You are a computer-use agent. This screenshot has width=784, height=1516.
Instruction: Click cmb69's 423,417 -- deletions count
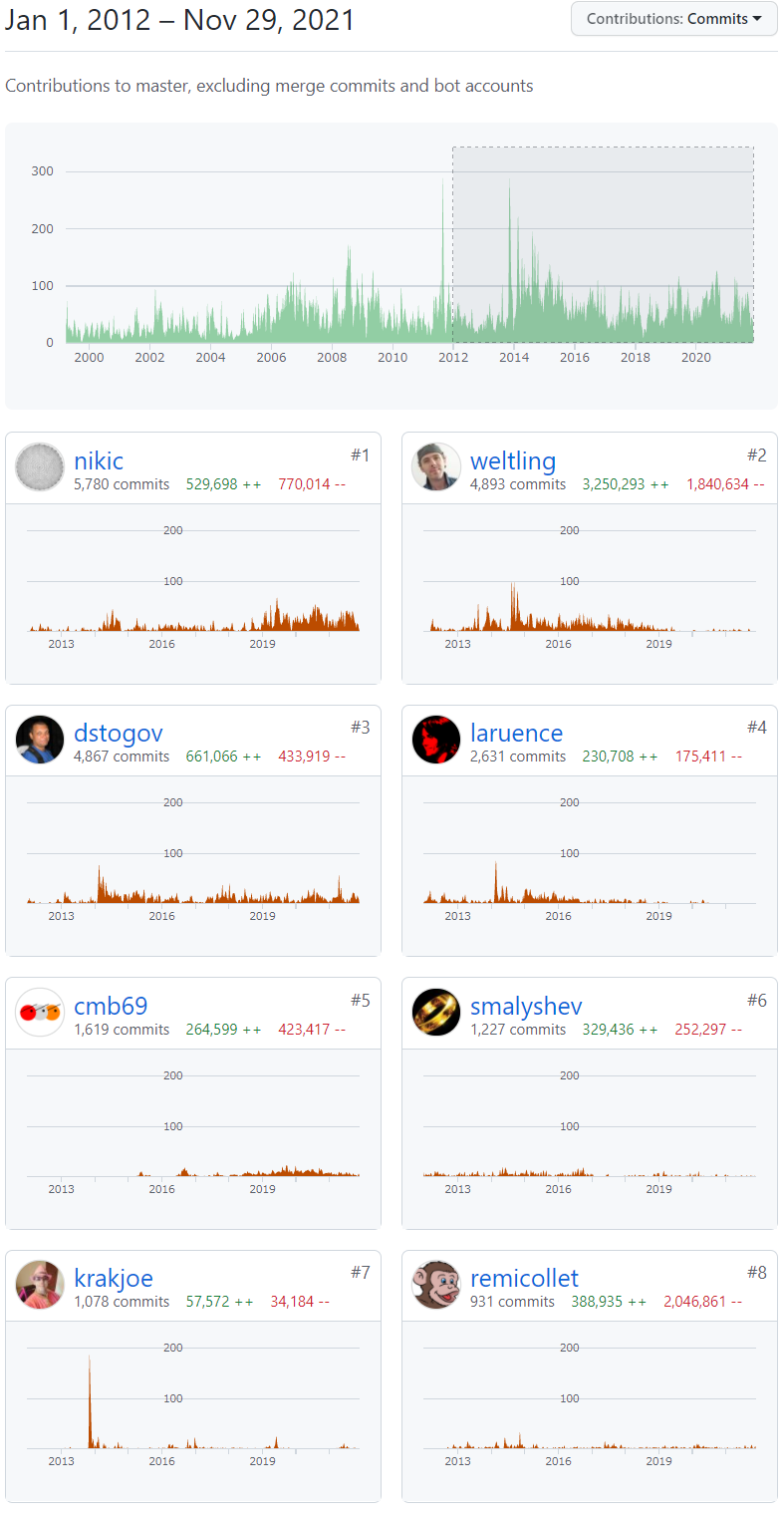(x=312, y=1030)
